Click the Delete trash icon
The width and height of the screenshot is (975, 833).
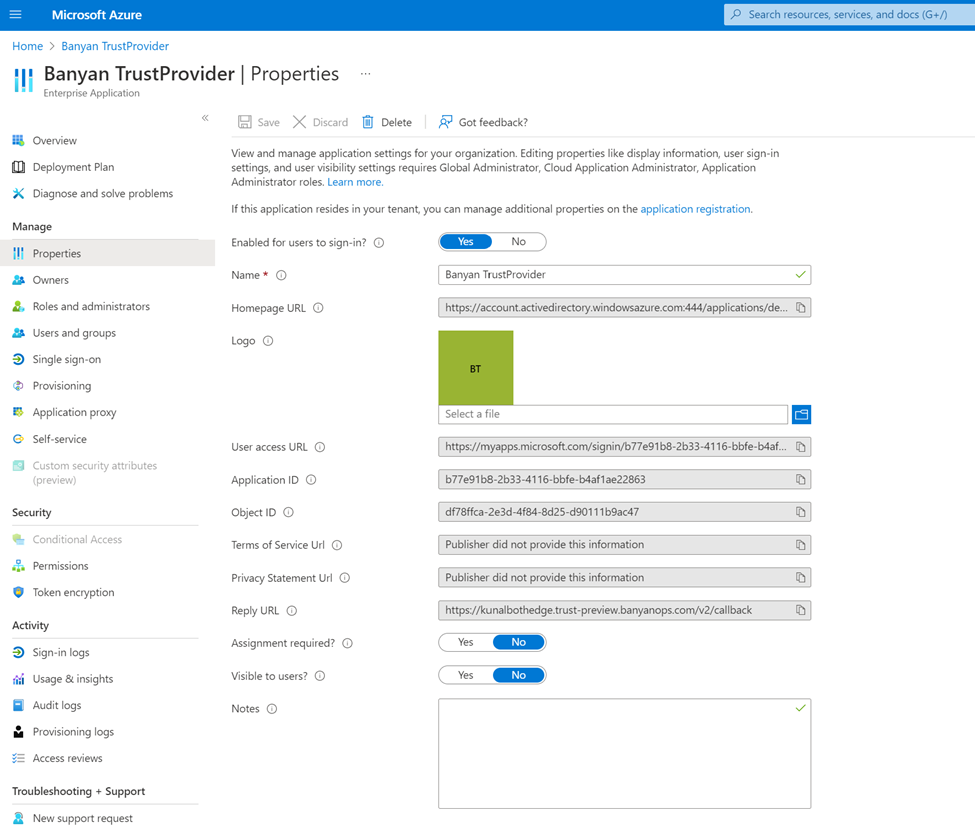(368, 122)
